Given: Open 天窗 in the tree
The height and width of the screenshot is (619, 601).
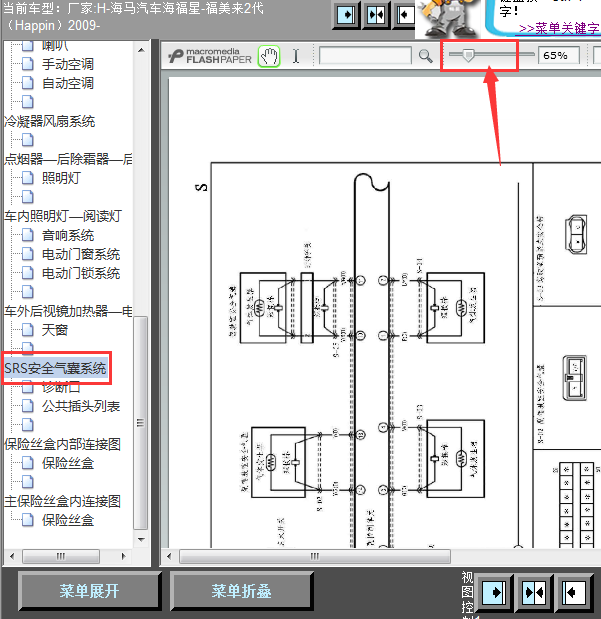Looking at the screenshot, I should pos(55,330).
